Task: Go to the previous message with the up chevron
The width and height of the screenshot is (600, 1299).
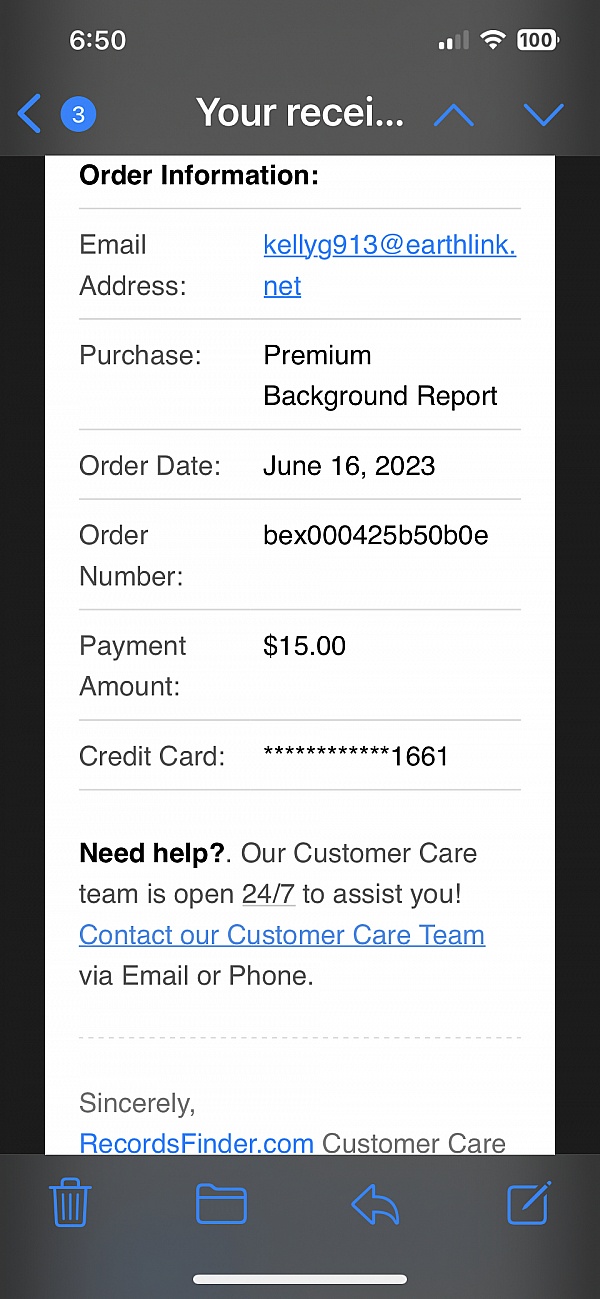Action: click(453, 114)
